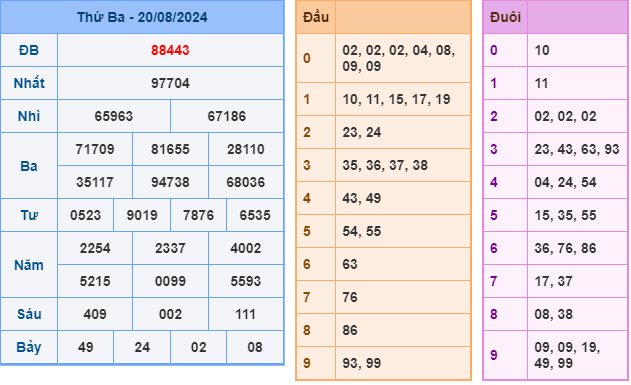This screenshot has height=385, width=631.
Task: Click Đuôi cell '15, 35, 55'
Action: click(577, 215)
